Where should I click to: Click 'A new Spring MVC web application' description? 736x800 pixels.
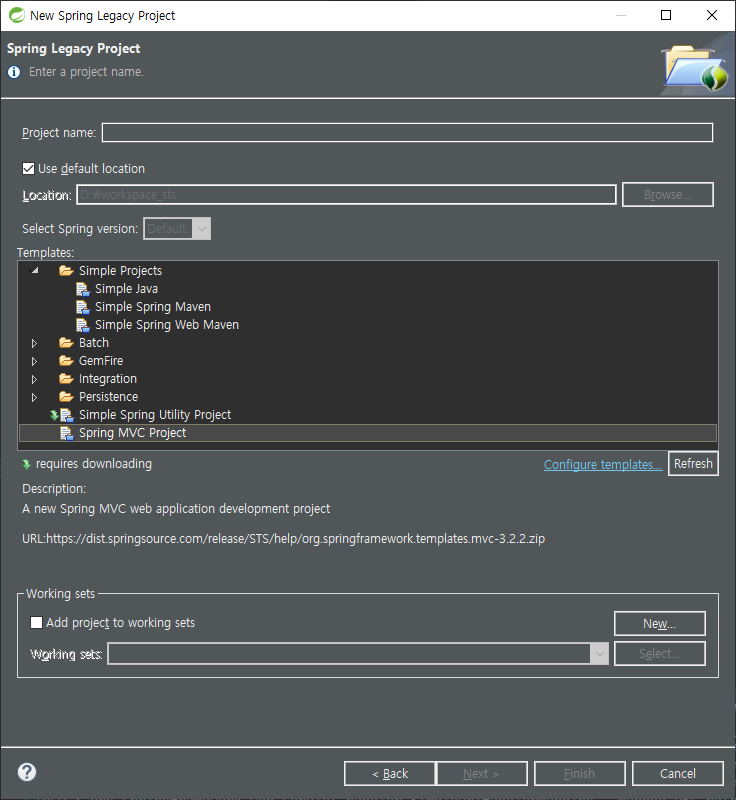click(x=176, y=509)
